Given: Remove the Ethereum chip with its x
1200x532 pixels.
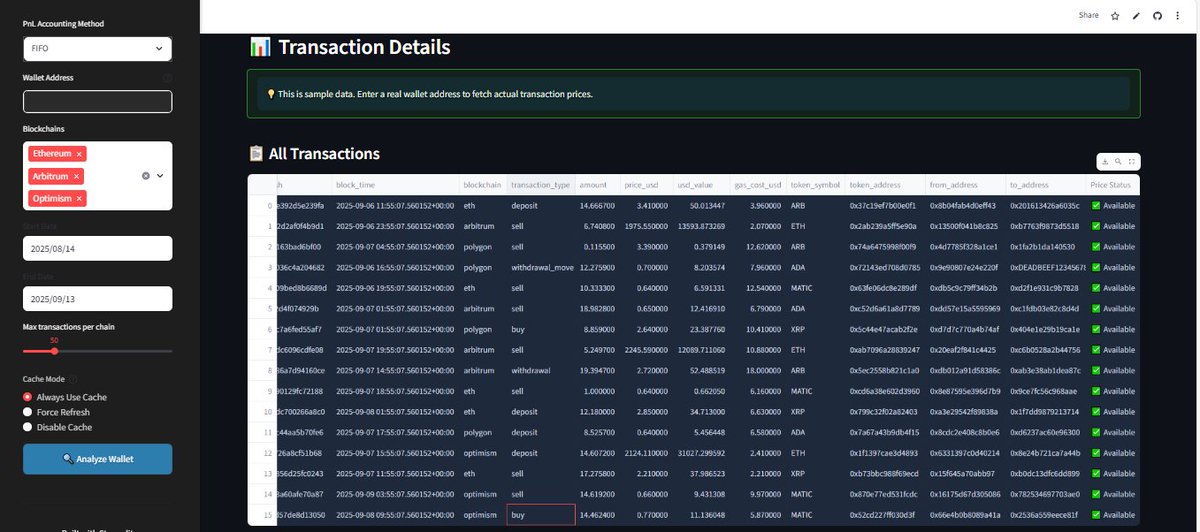Looking at the screenshot, I should [x=80, y=154].
